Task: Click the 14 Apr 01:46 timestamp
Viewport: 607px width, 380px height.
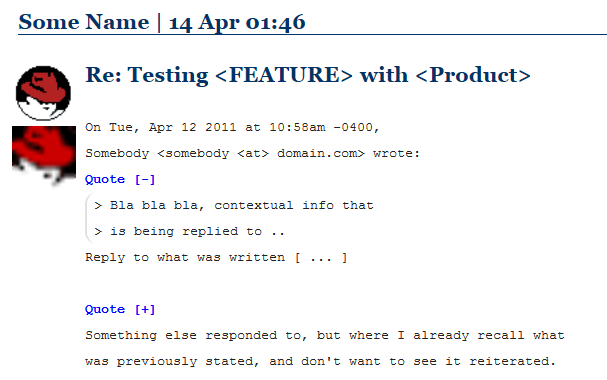Action: coord(237,22)
